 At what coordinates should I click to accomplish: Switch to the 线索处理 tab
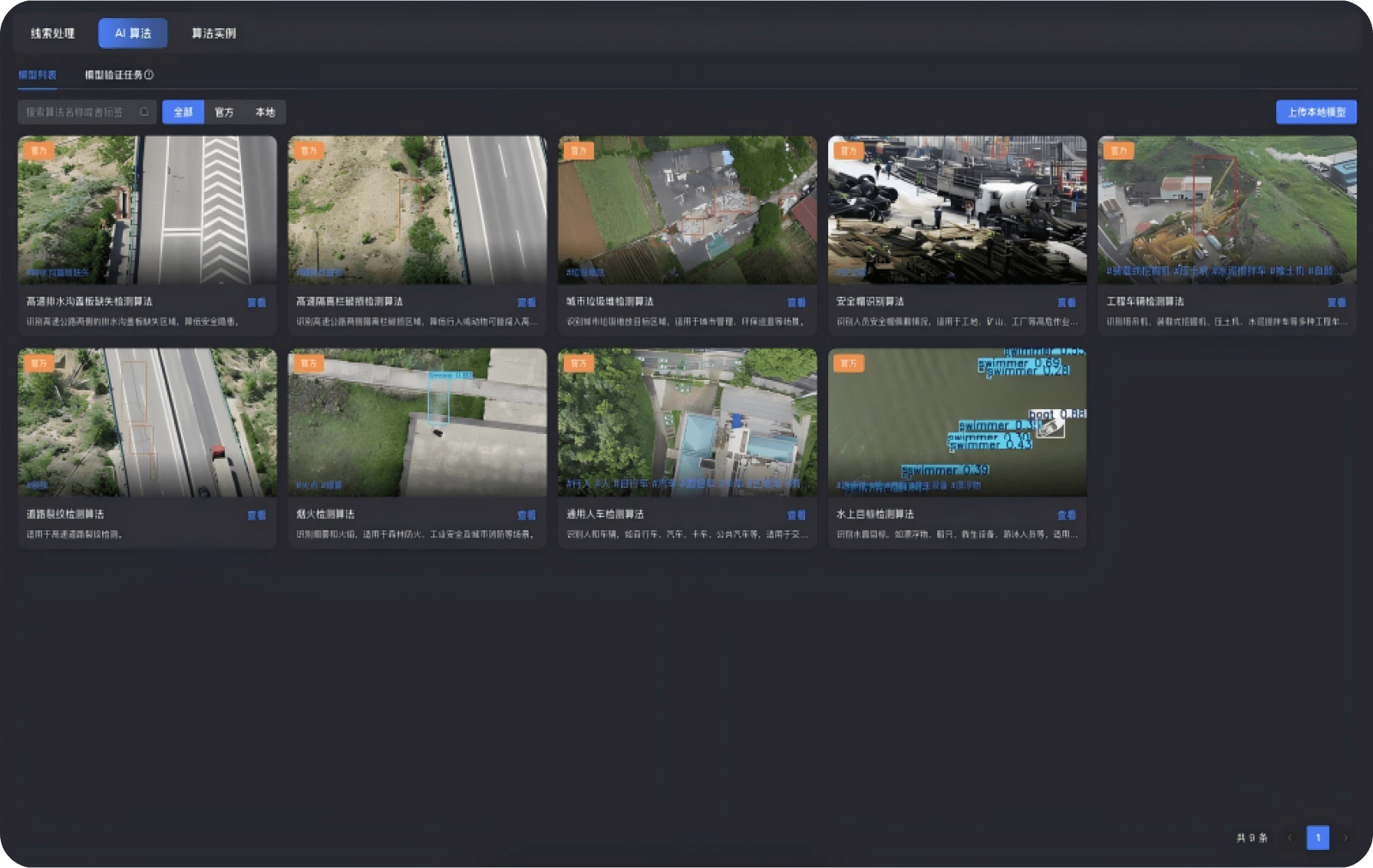tap(52, 33)
